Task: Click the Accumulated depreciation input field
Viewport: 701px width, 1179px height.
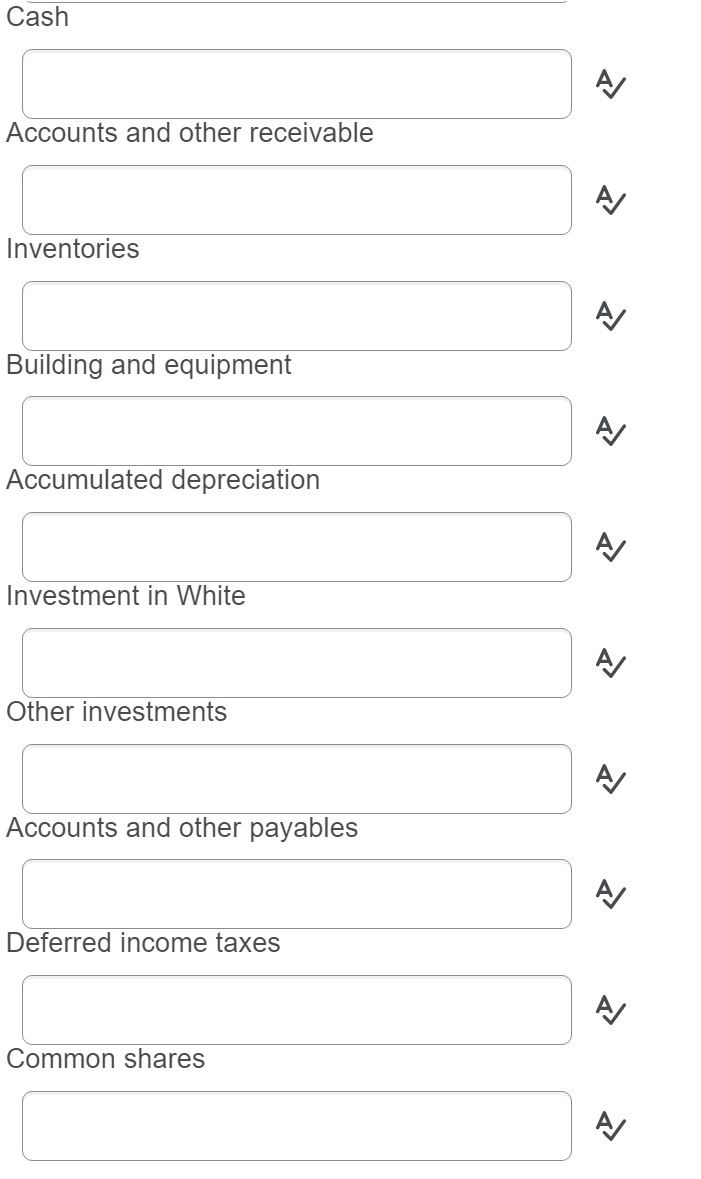Action: [295, 547]
